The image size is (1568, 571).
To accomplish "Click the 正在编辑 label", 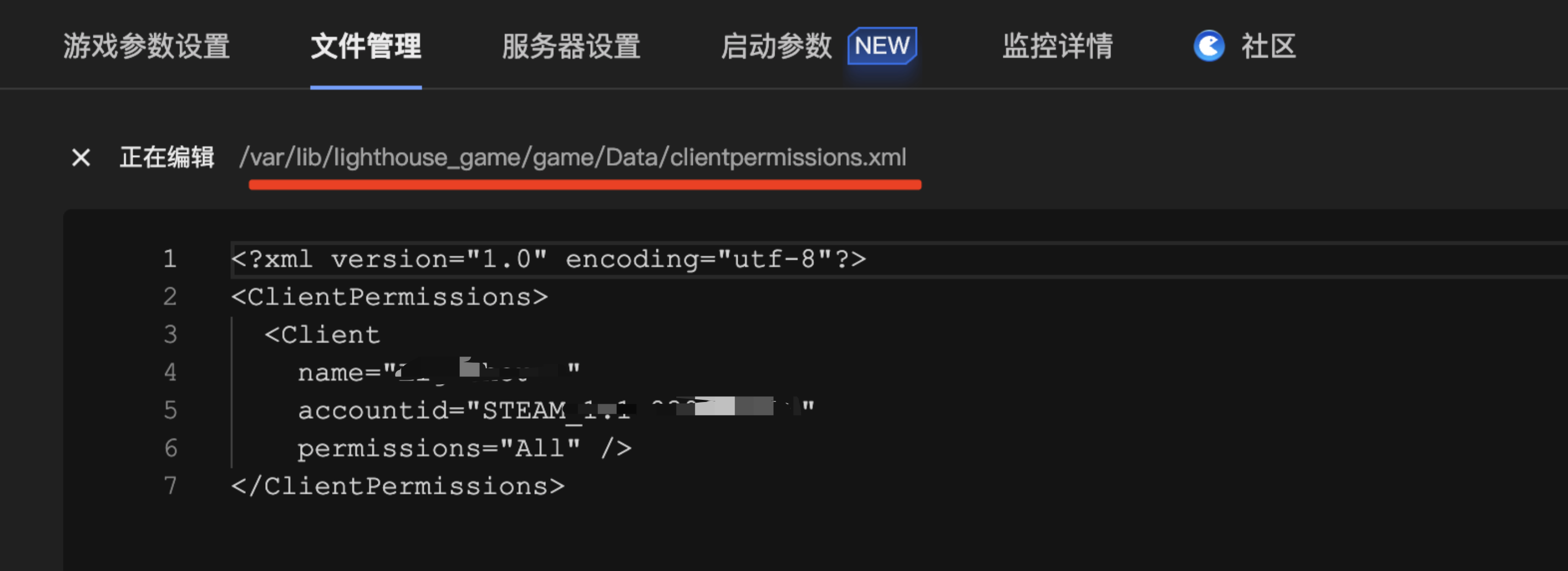I will point(167,157).
